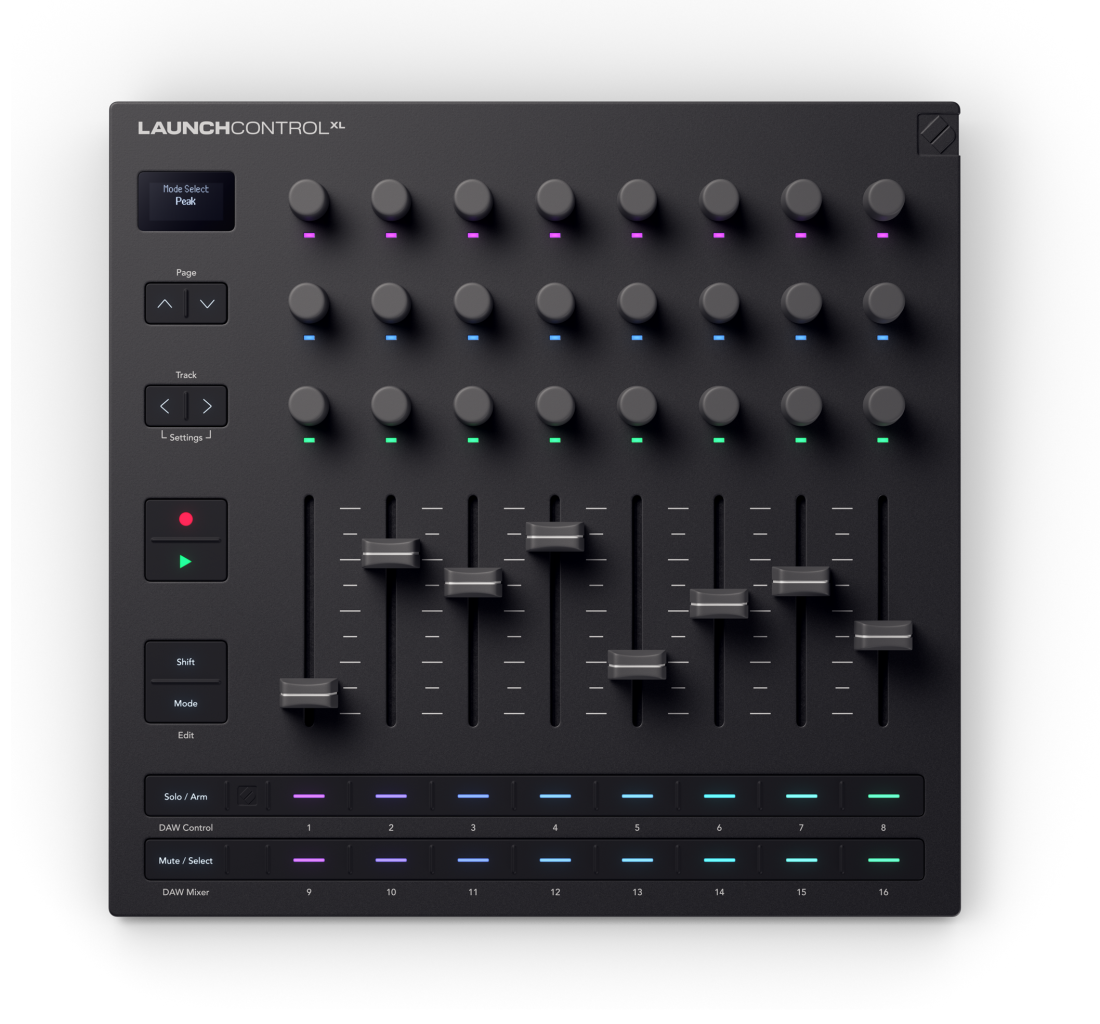Grab the fader cap above pad 3
The width and height of the screenshot is (1100, 1024).
474,583
